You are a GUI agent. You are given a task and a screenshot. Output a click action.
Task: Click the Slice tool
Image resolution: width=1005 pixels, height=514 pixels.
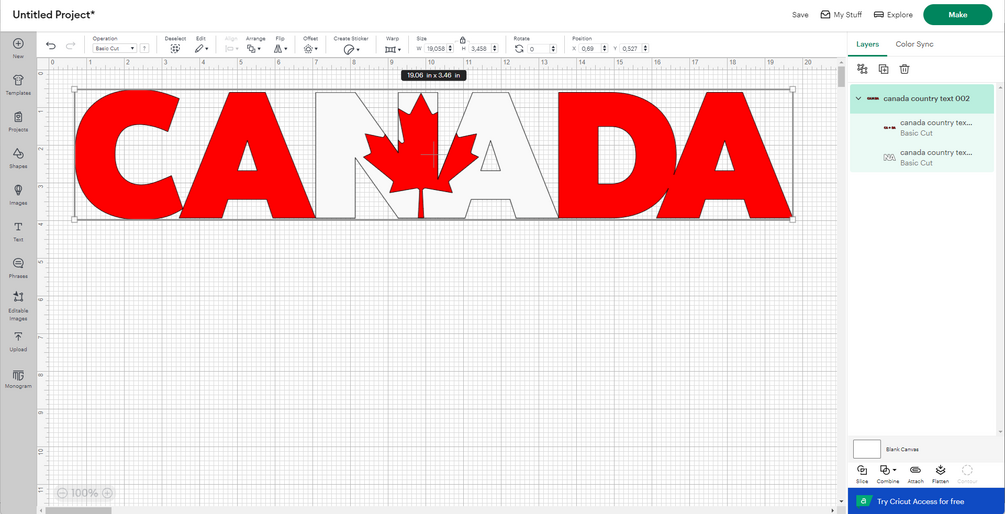(x=862, y=474)
